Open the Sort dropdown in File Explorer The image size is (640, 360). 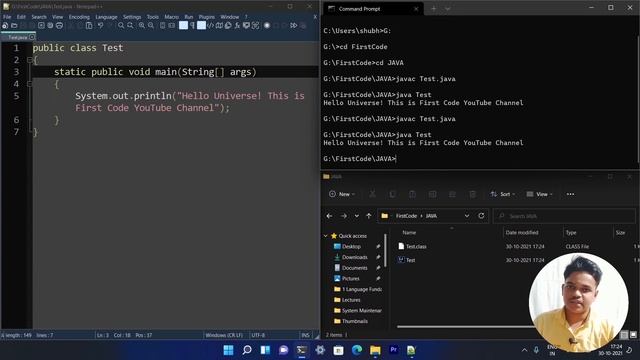502,194
